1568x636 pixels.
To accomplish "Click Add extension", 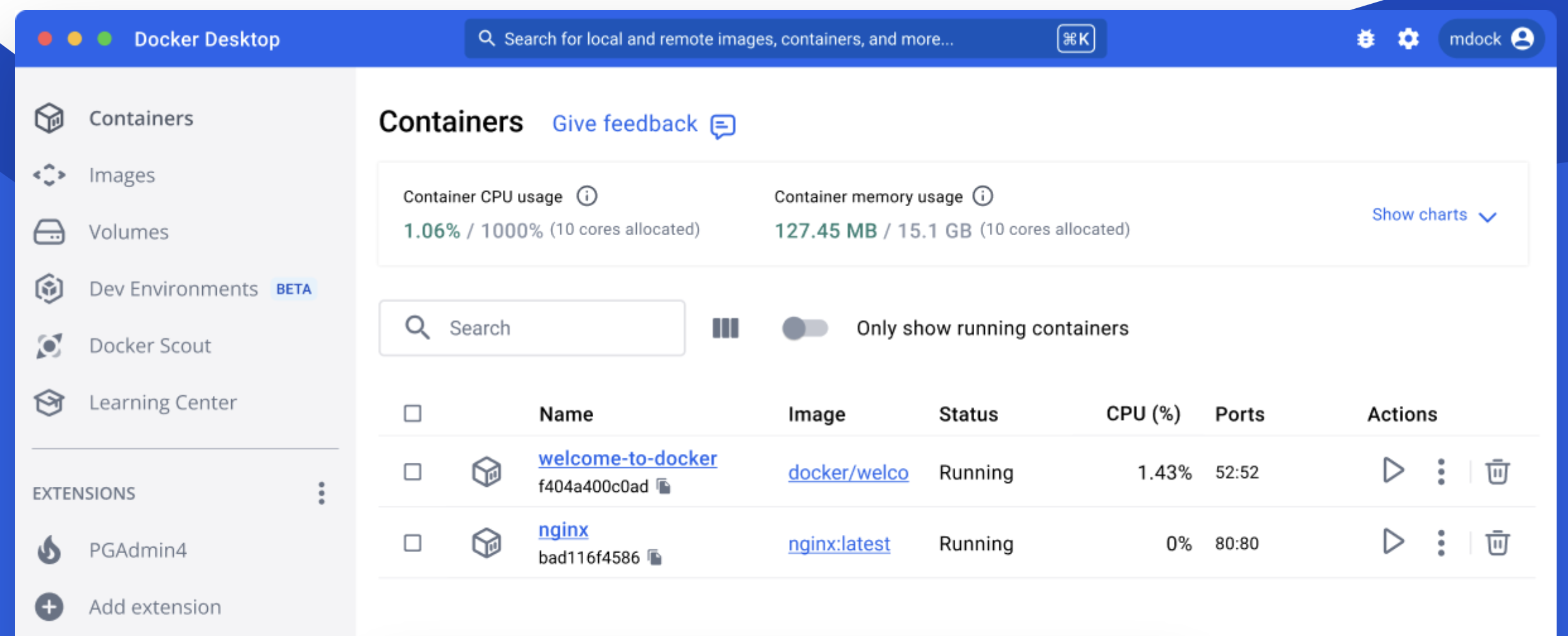I will 155,607.
